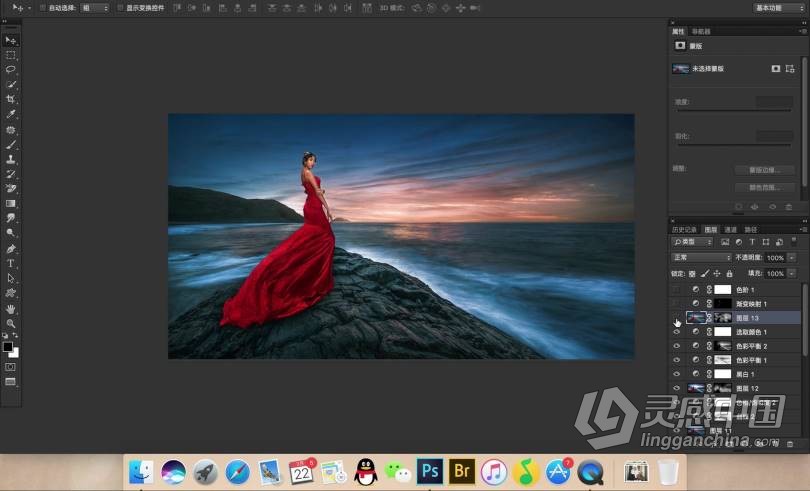Show the 渐变映射 1 layer
This screenshot has width=810, height=491.
pyautogui.click(x=676, y=304)
